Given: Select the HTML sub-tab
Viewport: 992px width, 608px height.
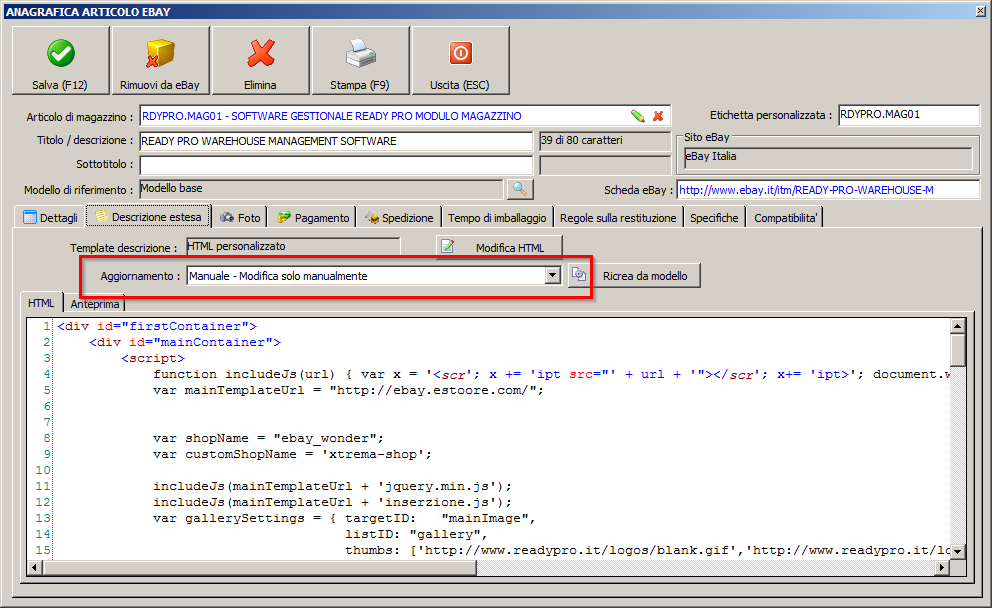Looking at the screenshot, I should (41, 303).
